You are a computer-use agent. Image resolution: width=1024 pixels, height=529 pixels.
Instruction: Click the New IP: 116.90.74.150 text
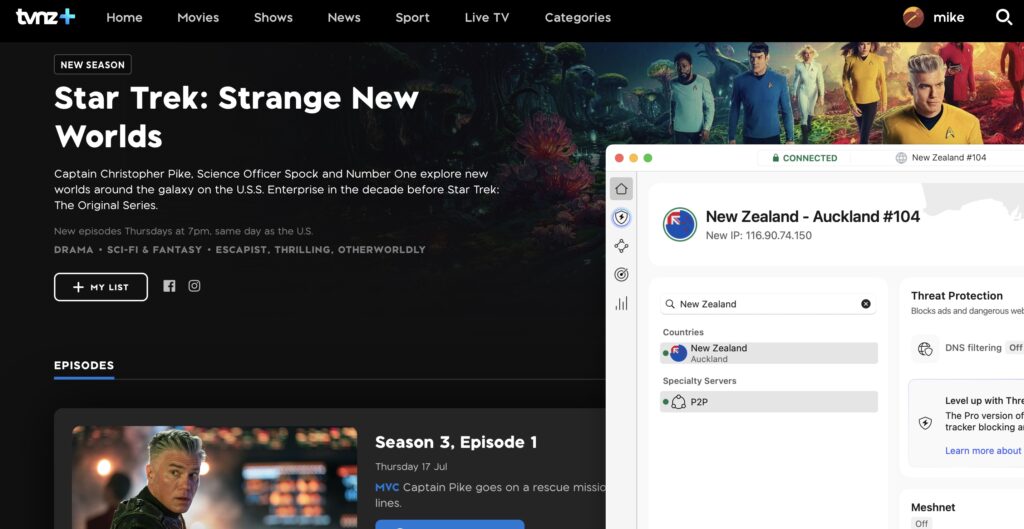tap(758, 236)
